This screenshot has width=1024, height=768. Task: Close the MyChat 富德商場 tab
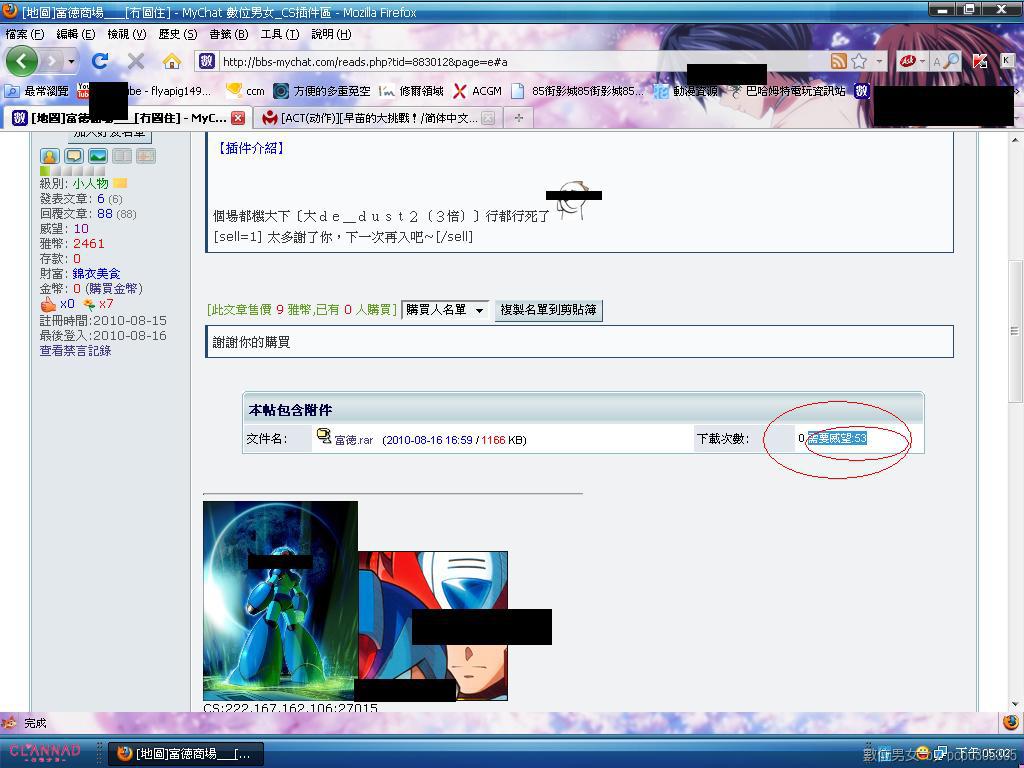pyautogui.click(x=238, y=118)
